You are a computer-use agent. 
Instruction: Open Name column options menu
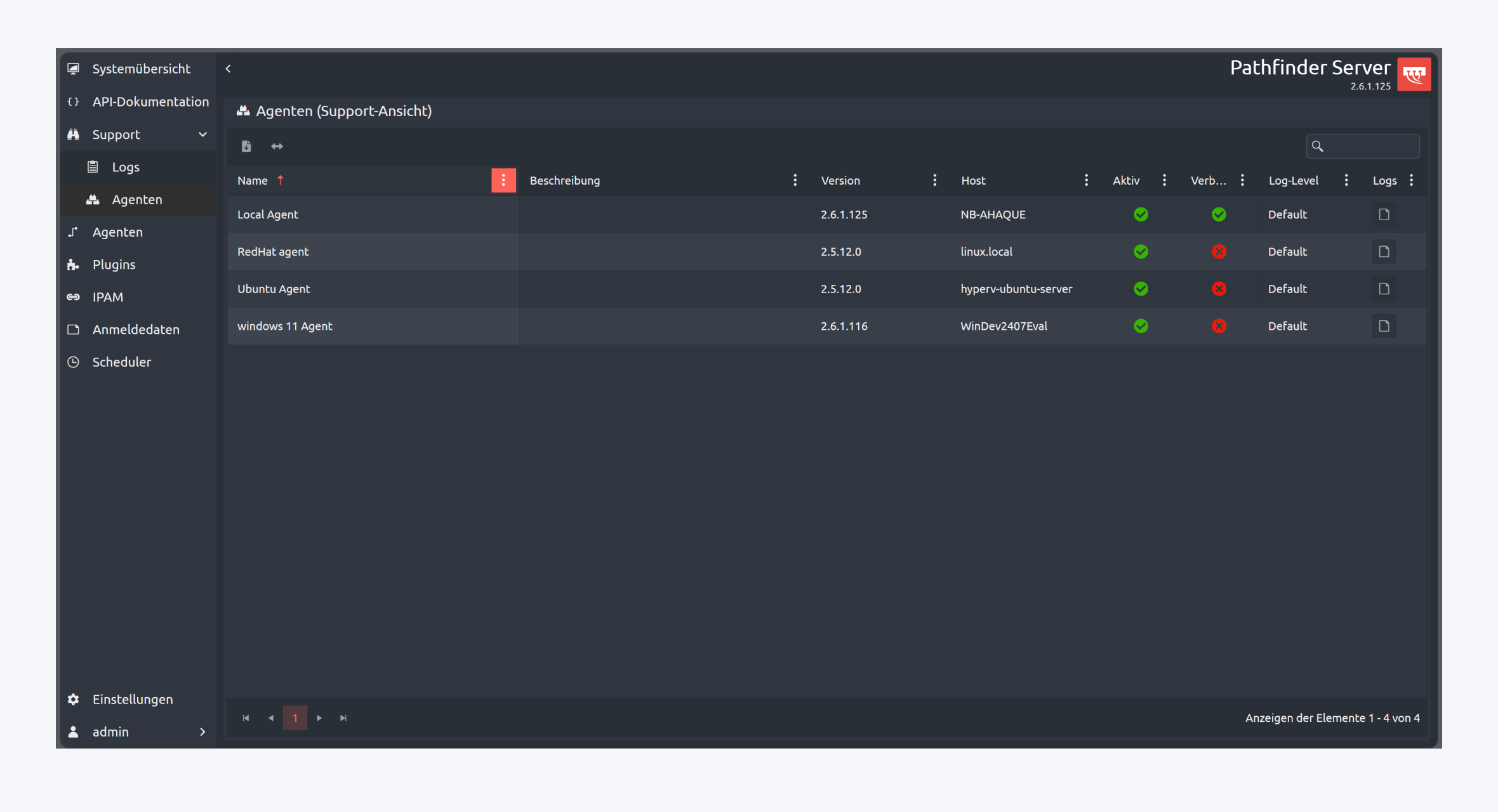point(503,180)
